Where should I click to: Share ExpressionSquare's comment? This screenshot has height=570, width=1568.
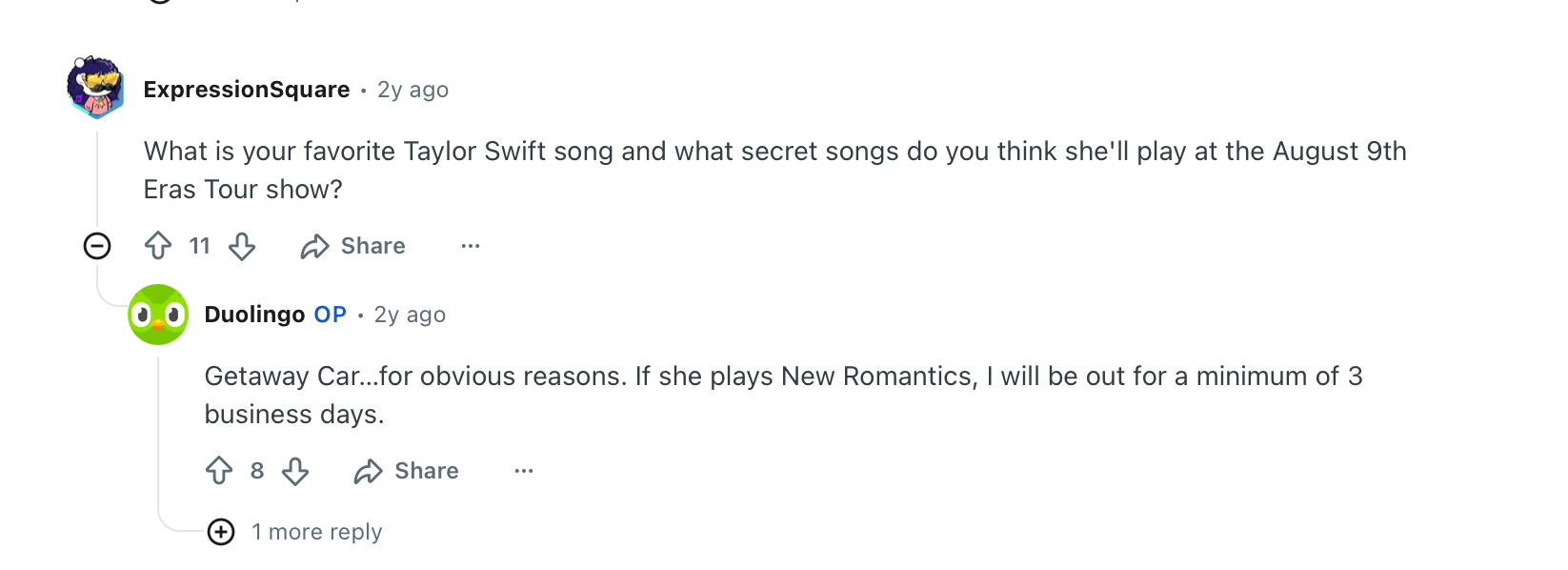353,246
